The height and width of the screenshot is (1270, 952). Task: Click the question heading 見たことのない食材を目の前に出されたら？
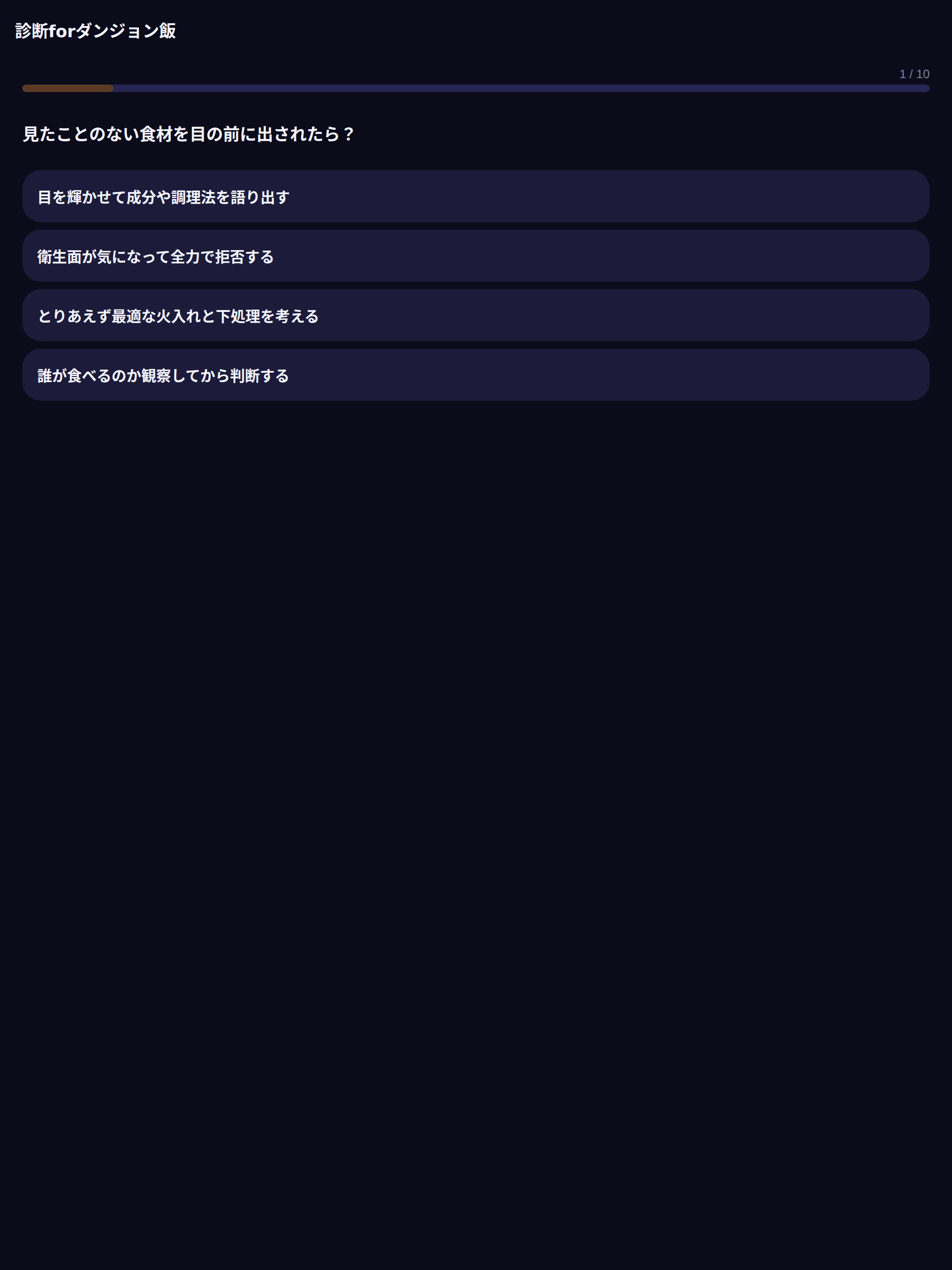tap(189, 134)
